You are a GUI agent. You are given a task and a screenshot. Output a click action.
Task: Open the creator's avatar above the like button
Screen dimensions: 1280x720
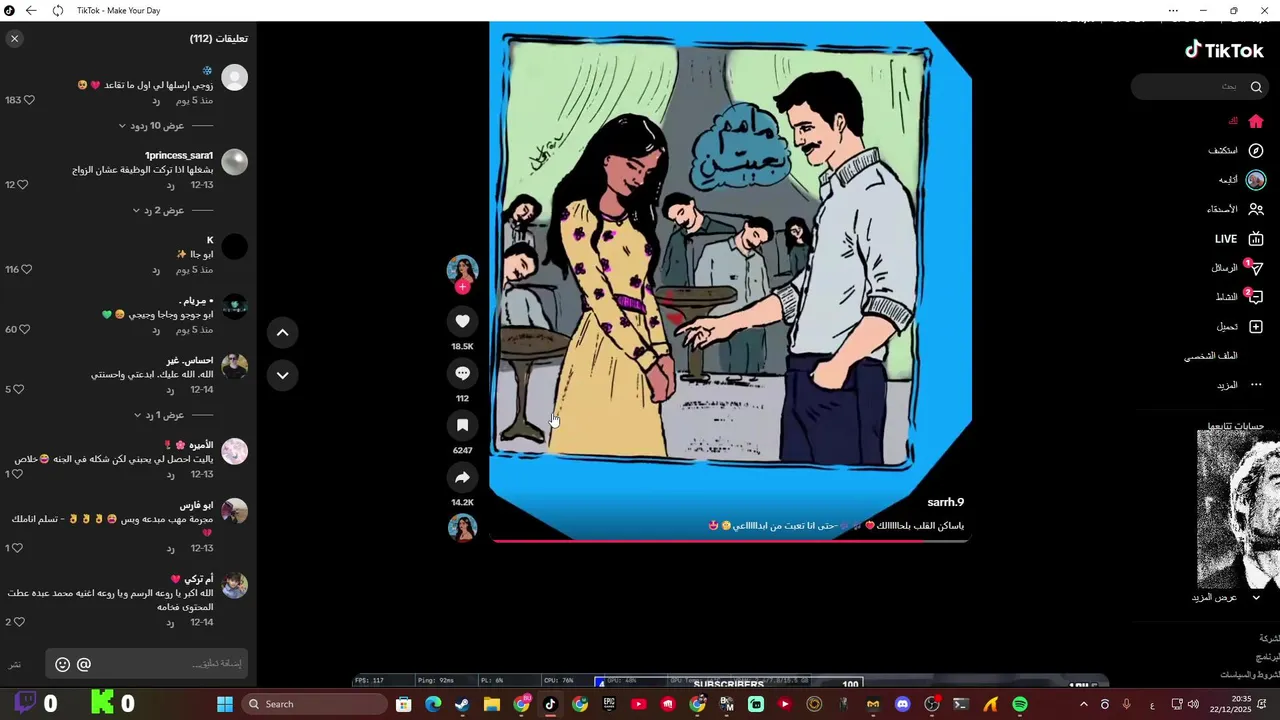click(x=462, y=270)
